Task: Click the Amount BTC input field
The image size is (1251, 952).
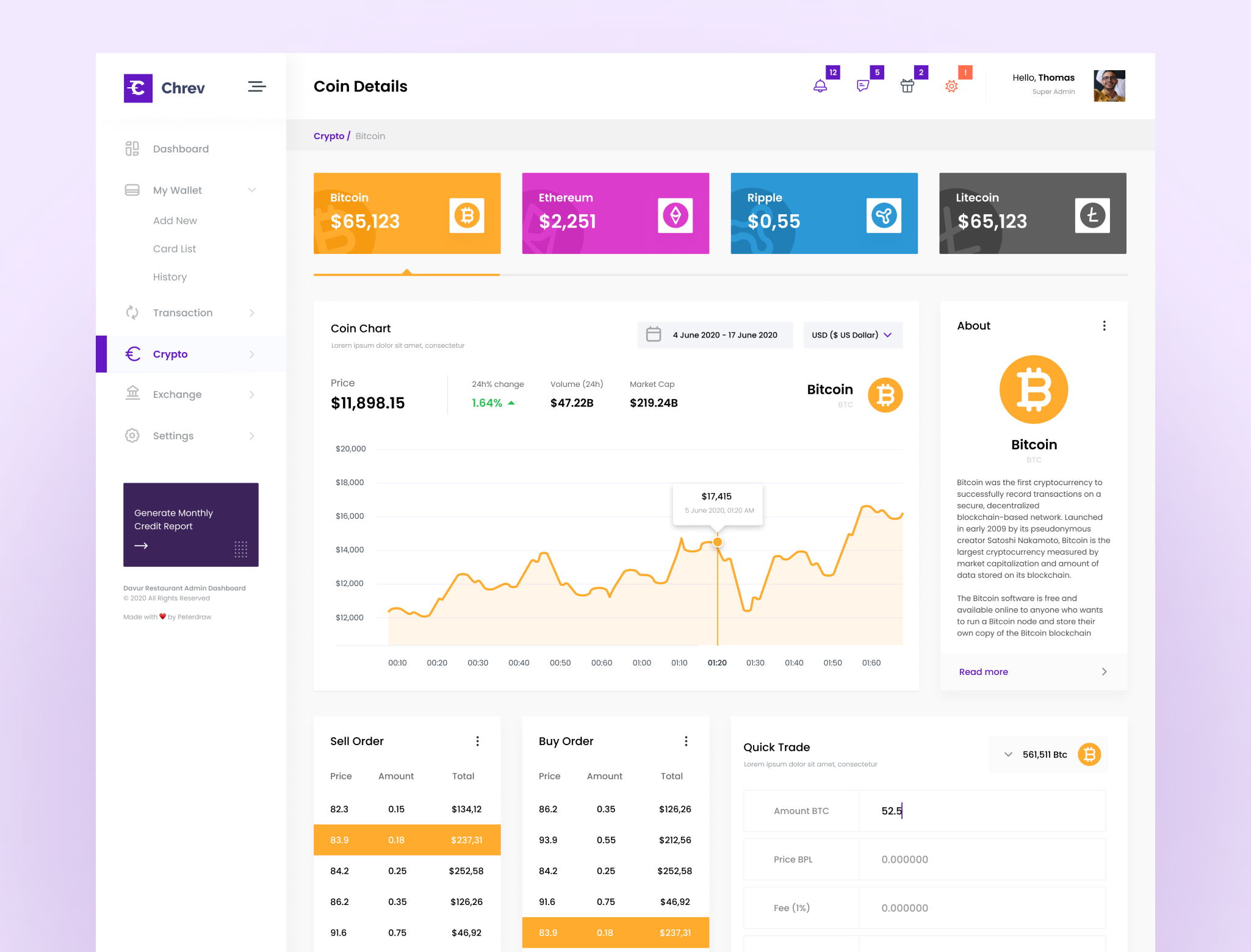Action: point(982,810)
